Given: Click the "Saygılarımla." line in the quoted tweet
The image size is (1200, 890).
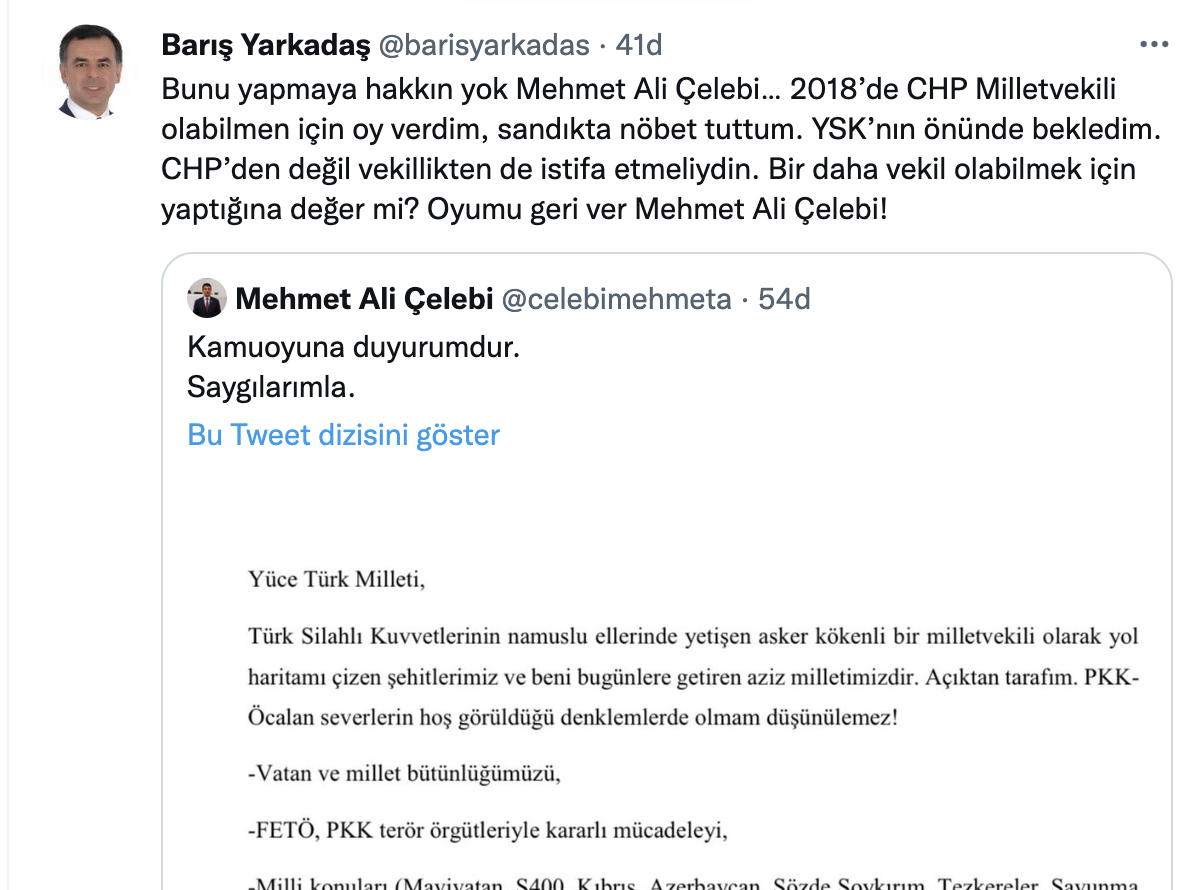Looking at the screenshot, I should (271, 384).
